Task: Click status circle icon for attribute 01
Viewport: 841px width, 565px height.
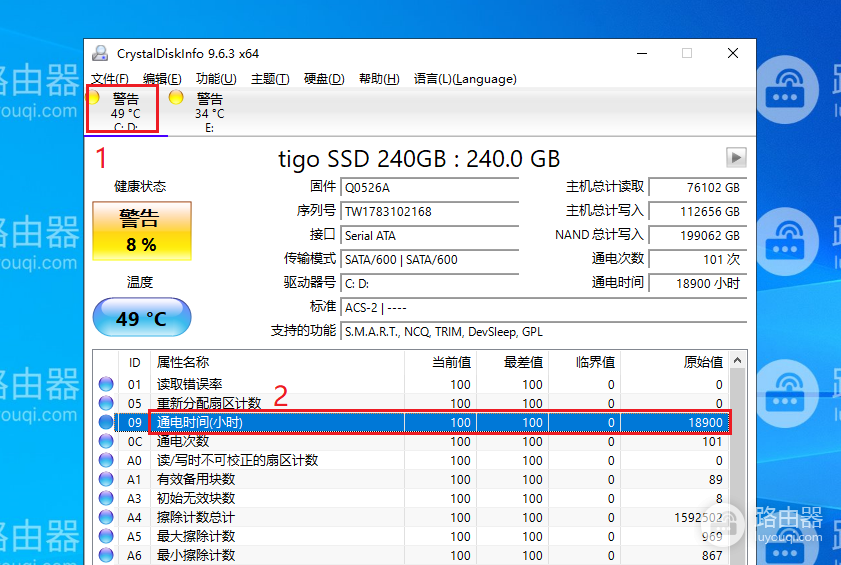Action: [106, 384]
